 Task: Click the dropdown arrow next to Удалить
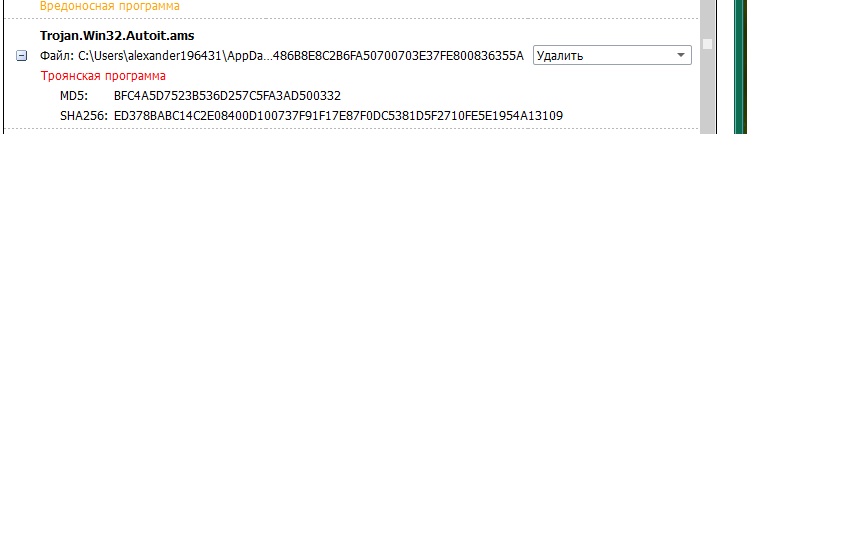tap(681, 55)
